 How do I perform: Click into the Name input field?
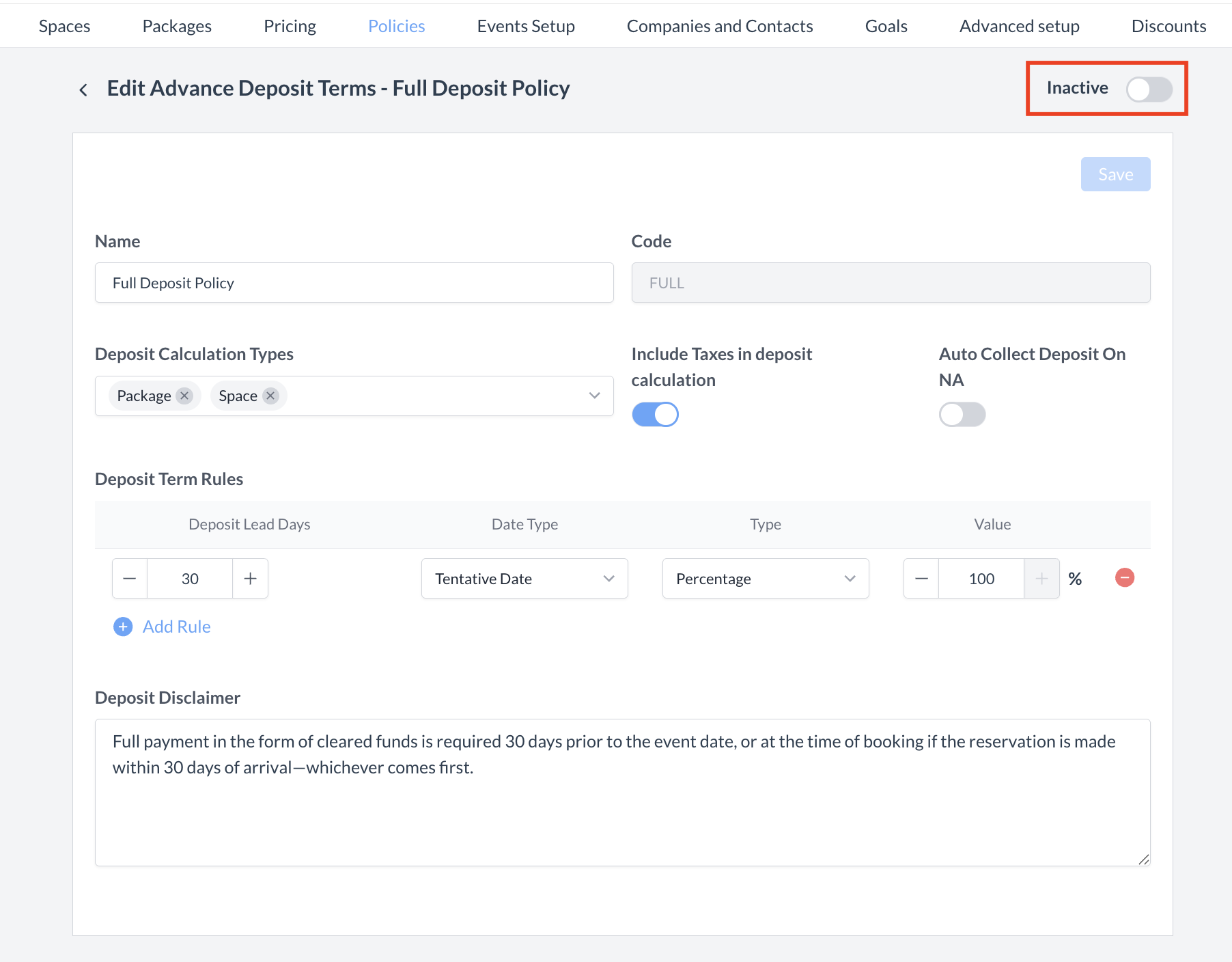[354, 283]
